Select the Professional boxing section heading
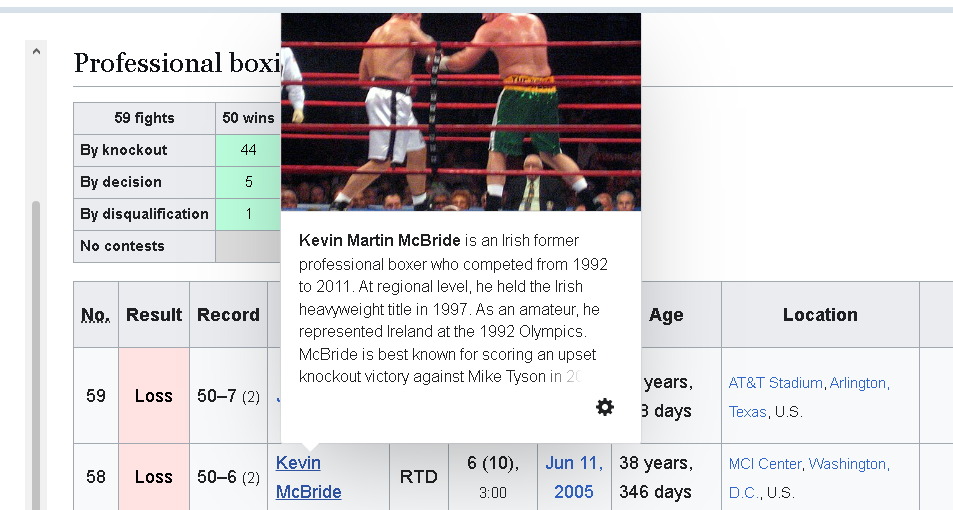The height and width of the screenshot is (510, 953). [x=177, y=63]
